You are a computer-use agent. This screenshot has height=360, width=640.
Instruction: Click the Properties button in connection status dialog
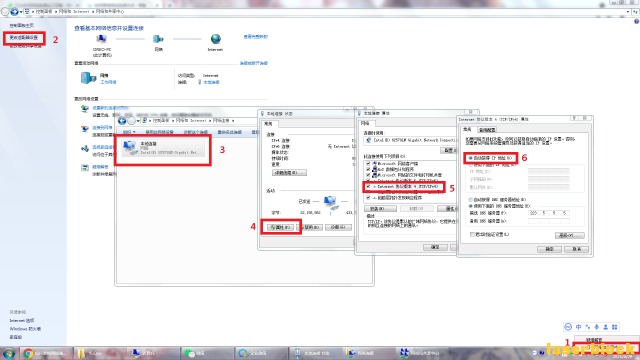pos(280,227)
